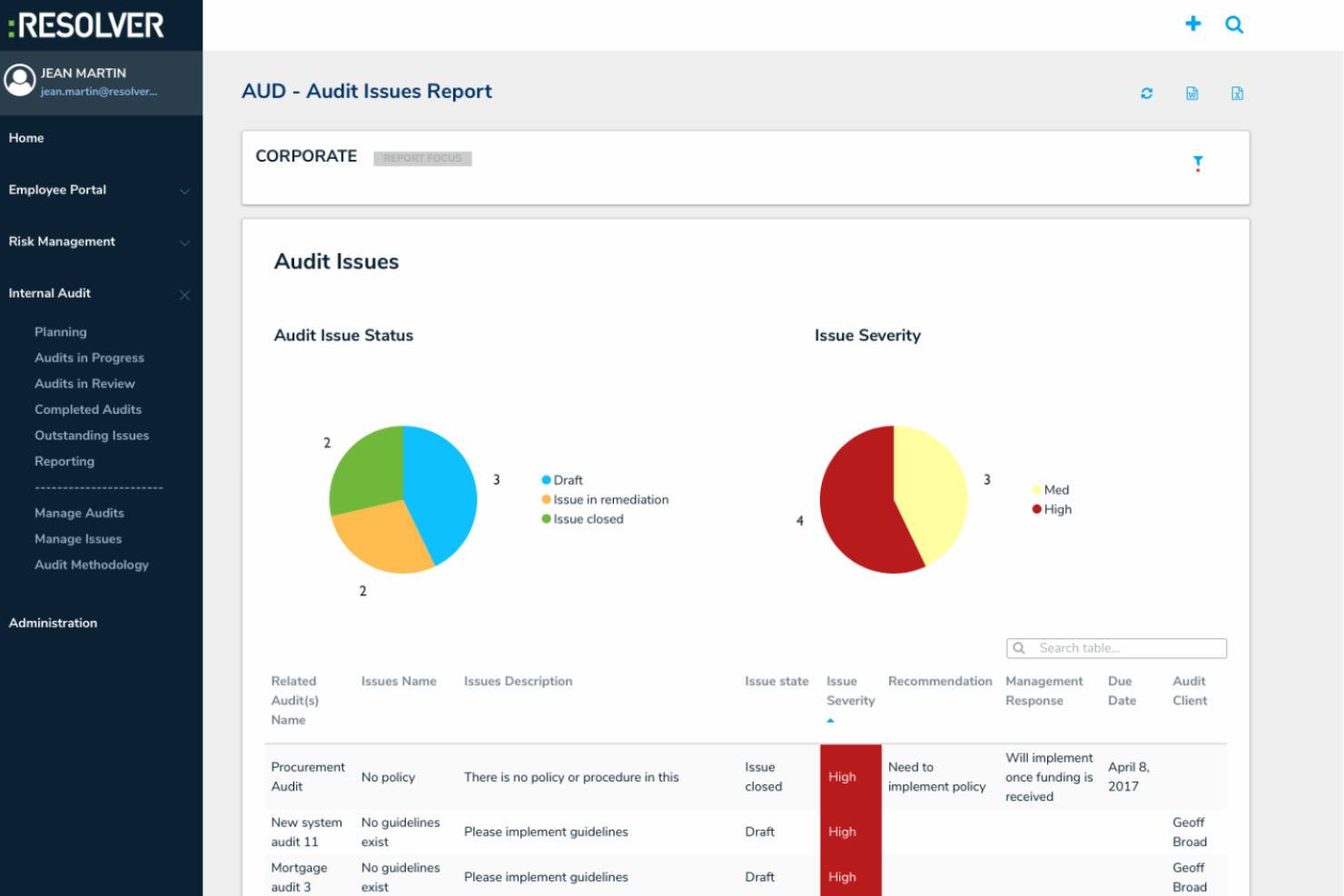Click the Resolver logo
Screen dimensions: 1344x896
[84, 25]
